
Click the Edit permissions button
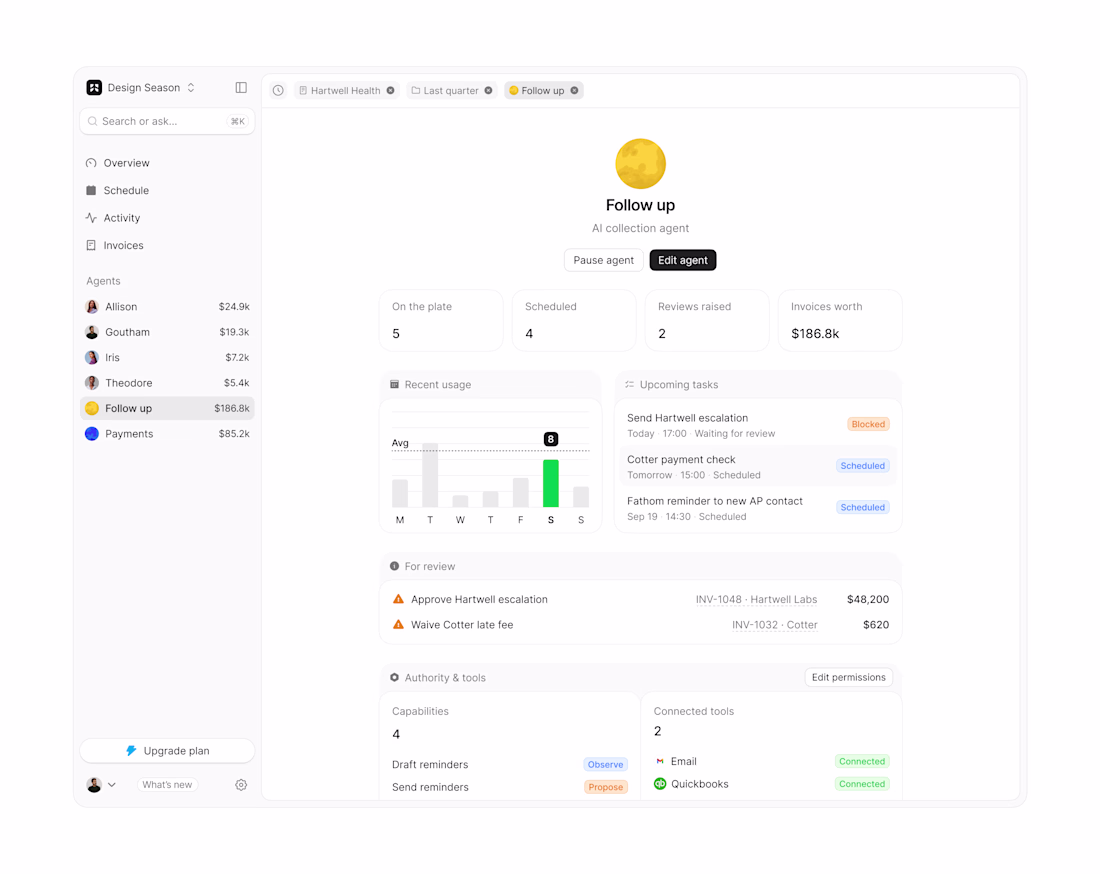[848, 678]
